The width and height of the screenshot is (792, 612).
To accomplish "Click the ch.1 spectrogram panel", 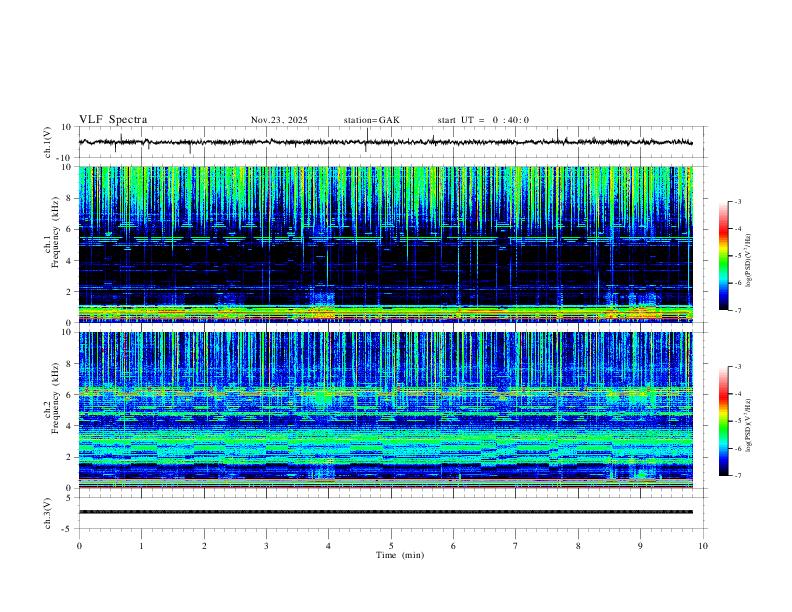I will (x=385, y=244).
